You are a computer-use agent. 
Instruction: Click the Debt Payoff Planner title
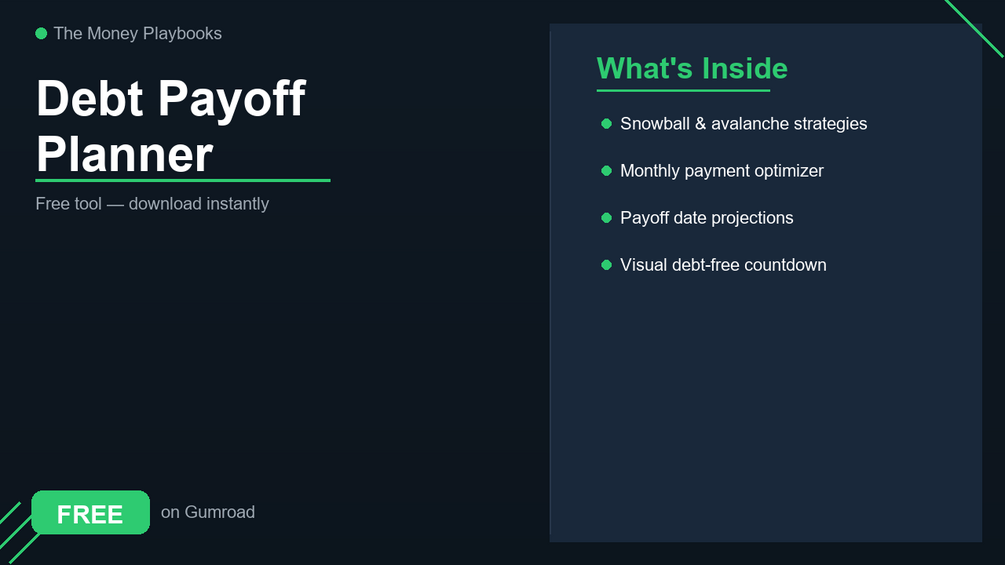point(171,126)
